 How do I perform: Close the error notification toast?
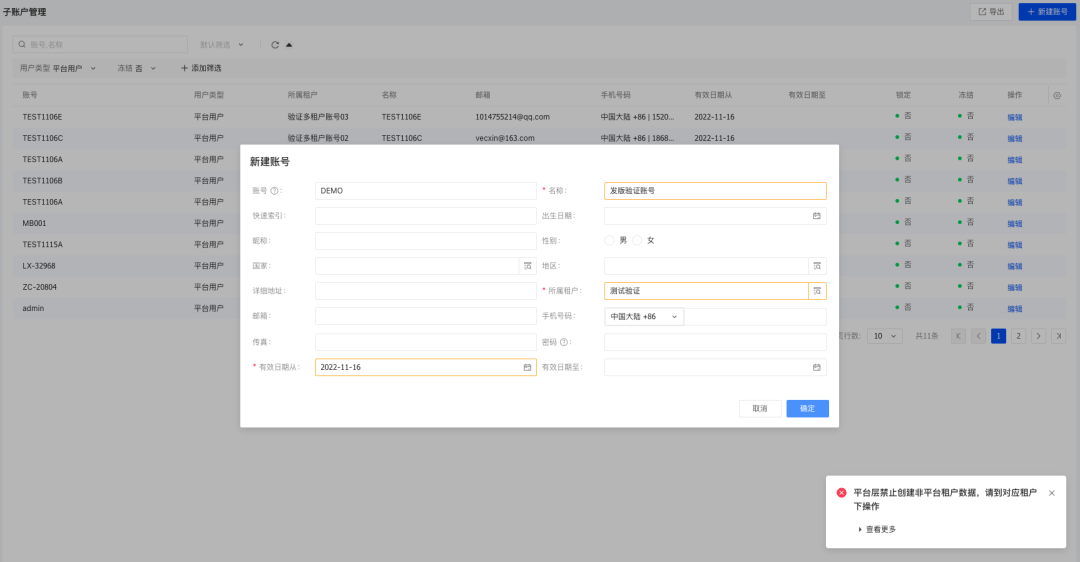point(1051,493)
